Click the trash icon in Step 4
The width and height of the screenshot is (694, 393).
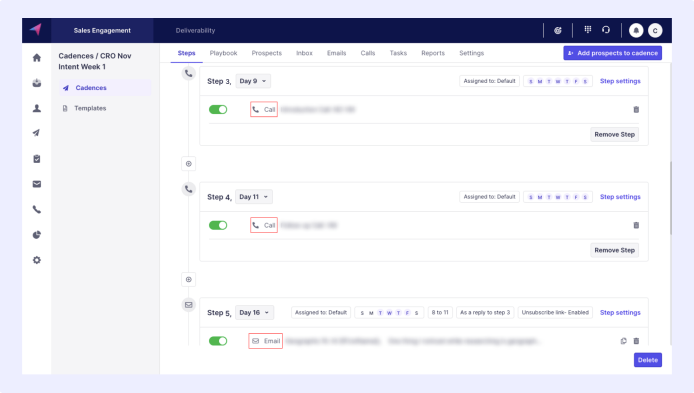tap(636, 225)
